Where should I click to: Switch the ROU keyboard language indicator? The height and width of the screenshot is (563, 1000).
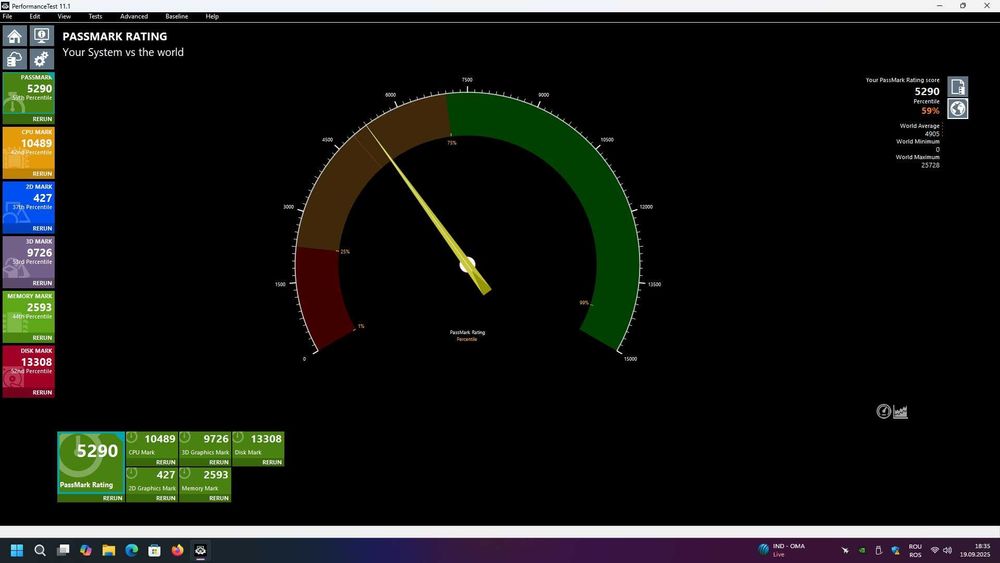point(915,550)
